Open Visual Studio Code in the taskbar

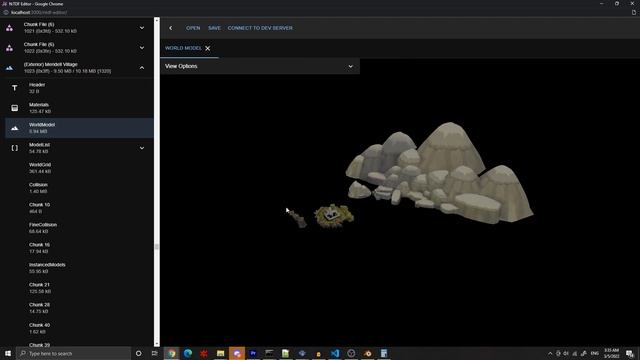[x=335, y=353]
